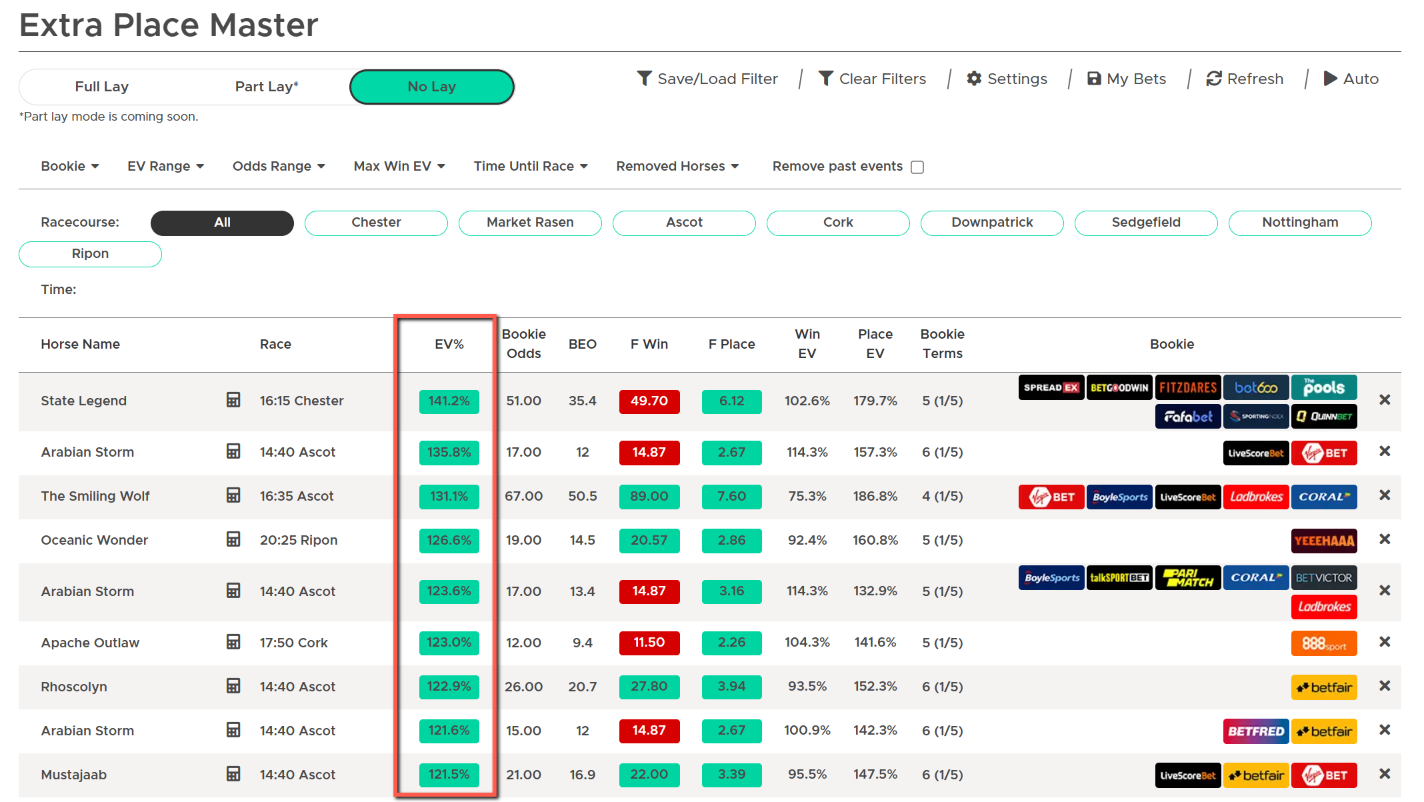Viewport: 1424px width, 802px height.
Task: Remove Apache Outlaw row with X icon
Action: click(x=1385, y=642)
